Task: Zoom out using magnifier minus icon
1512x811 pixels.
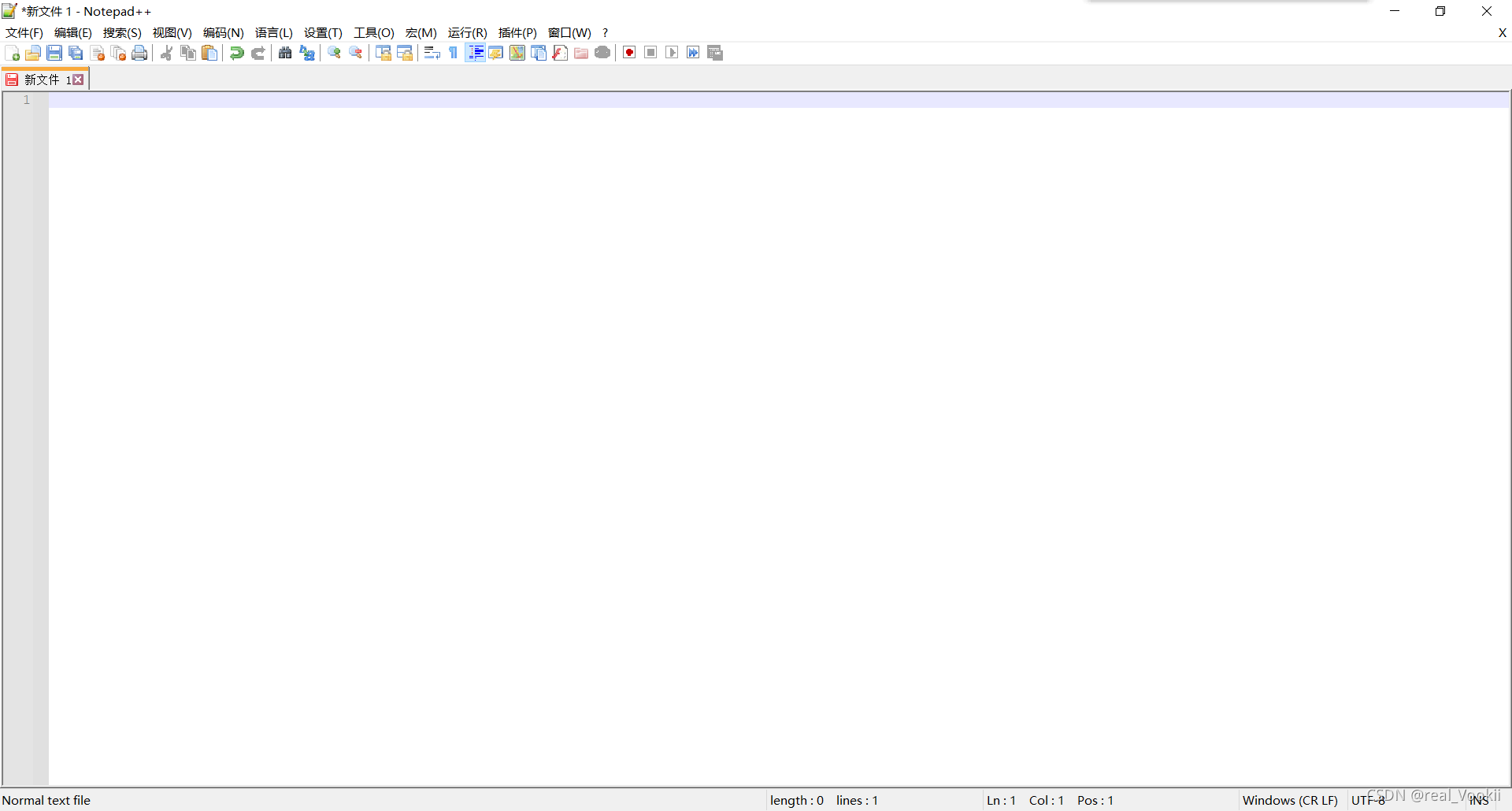Action: tap(356, 53)
